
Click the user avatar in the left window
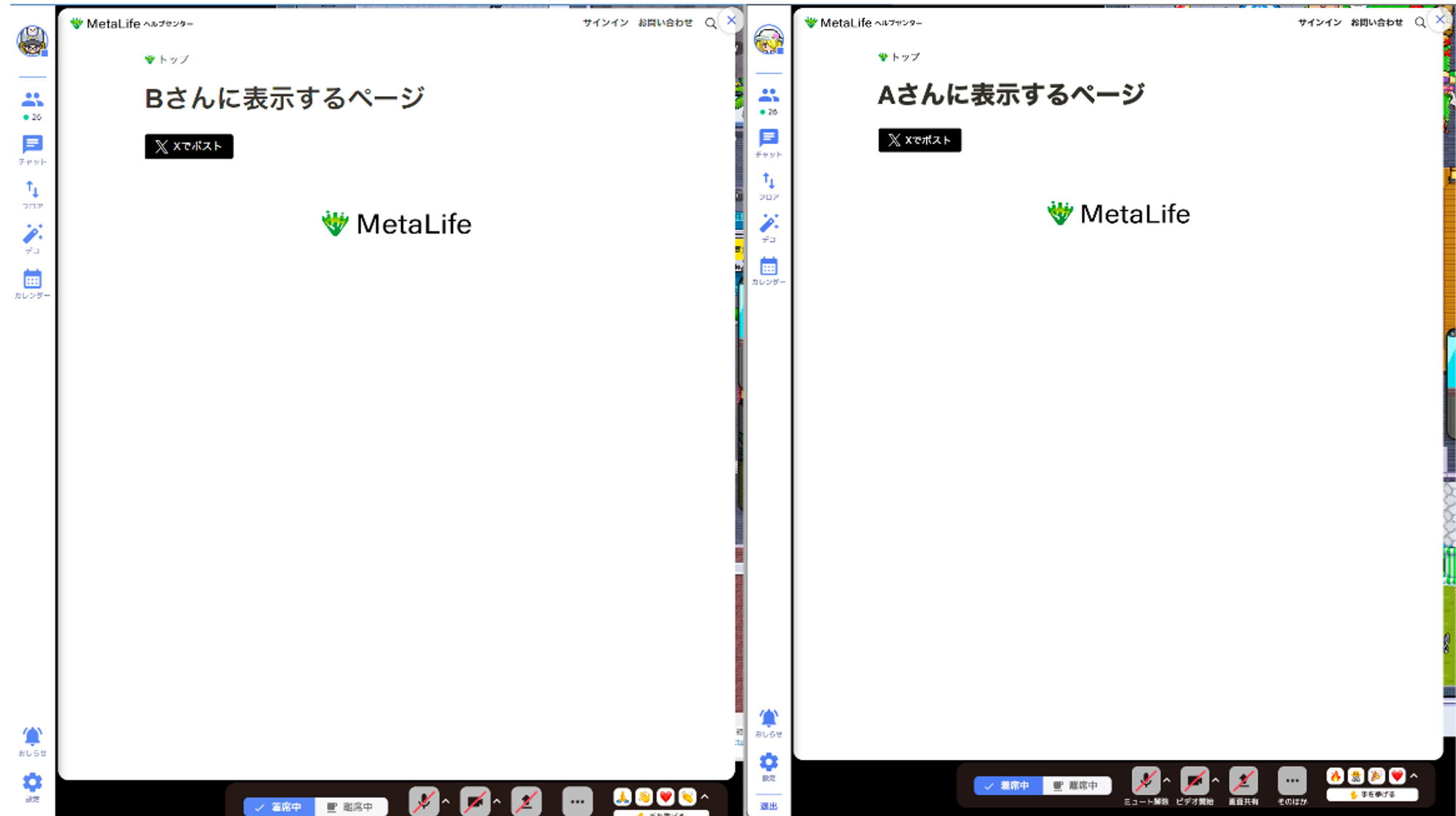pos(32,41)
